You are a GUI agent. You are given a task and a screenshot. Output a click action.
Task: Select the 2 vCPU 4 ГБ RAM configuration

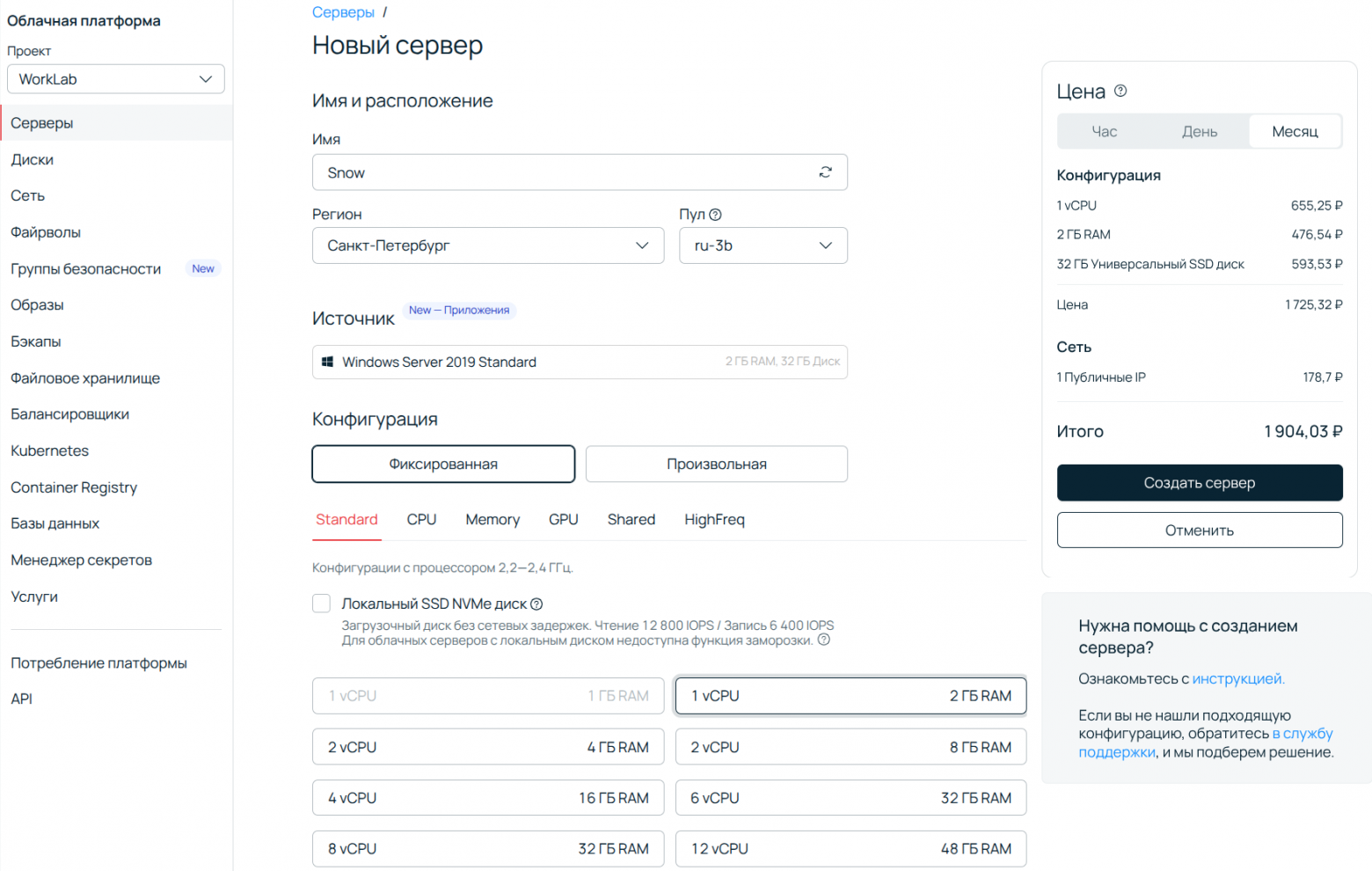pyautogui.click(x=488, y=747)
